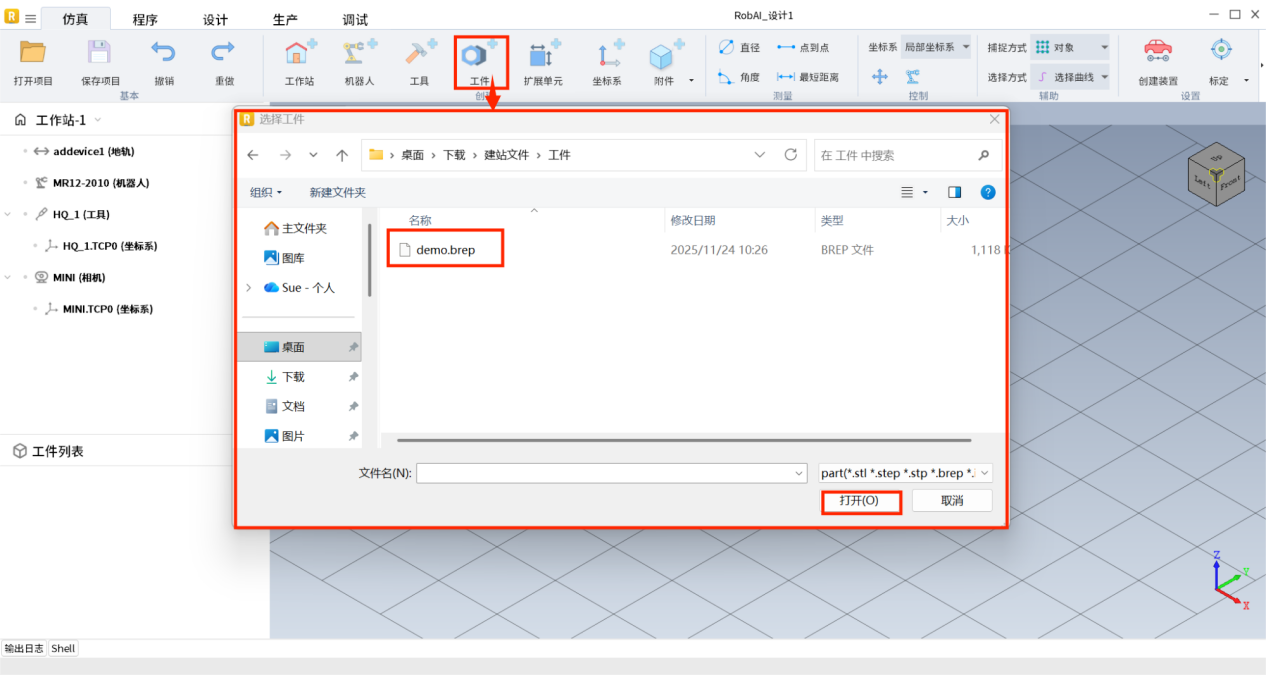
Task: Select the demo.brep file
Action: point(445,250)
